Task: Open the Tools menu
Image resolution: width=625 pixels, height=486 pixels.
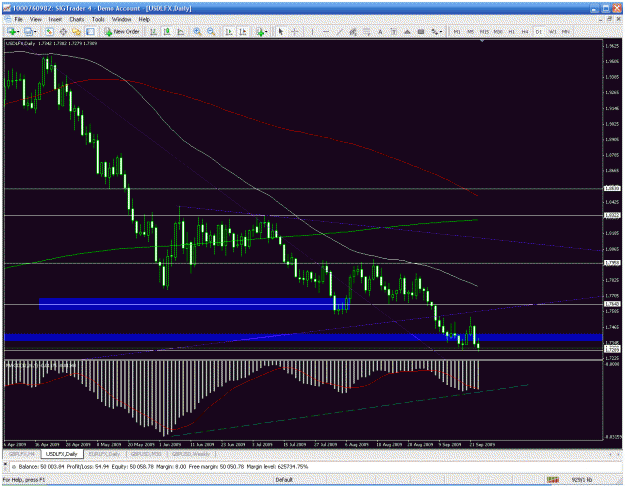Action: 98,19
